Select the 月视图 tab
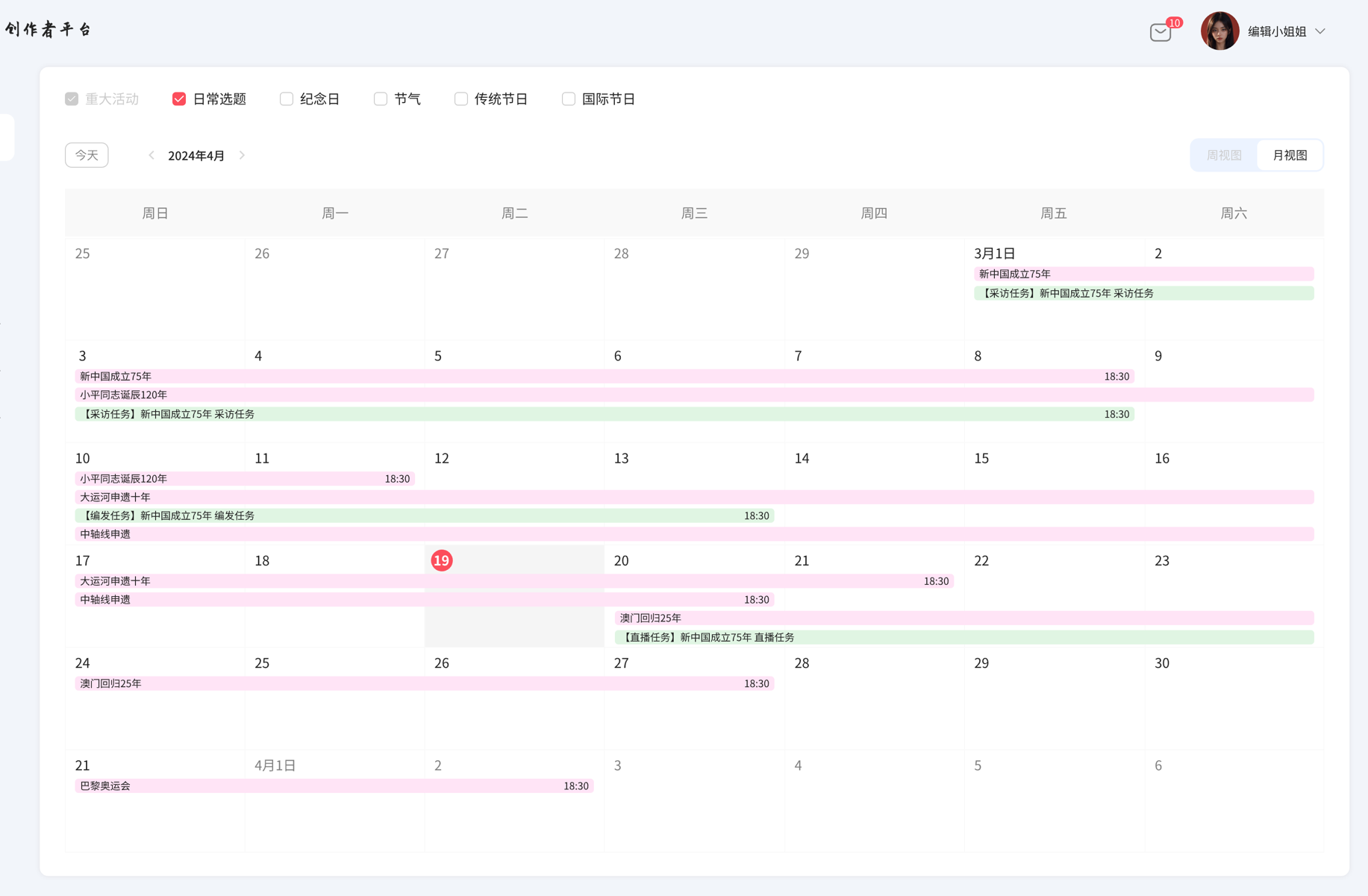This screenshot has height=896, width=1368. 1290,155
